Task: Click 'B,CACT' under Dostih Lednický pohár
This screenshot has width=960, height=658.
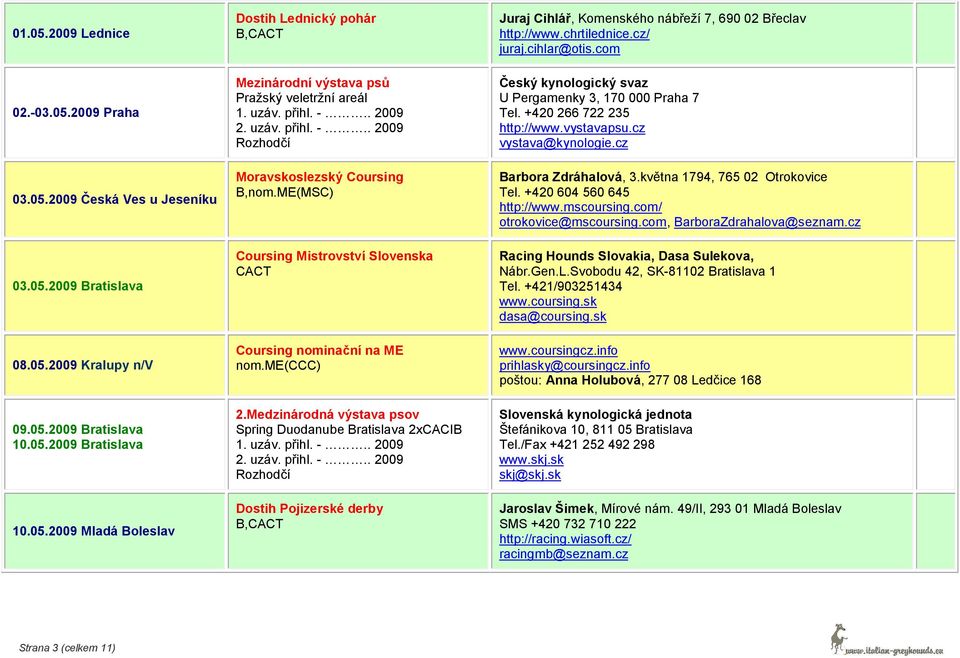Action: point(260,34)
